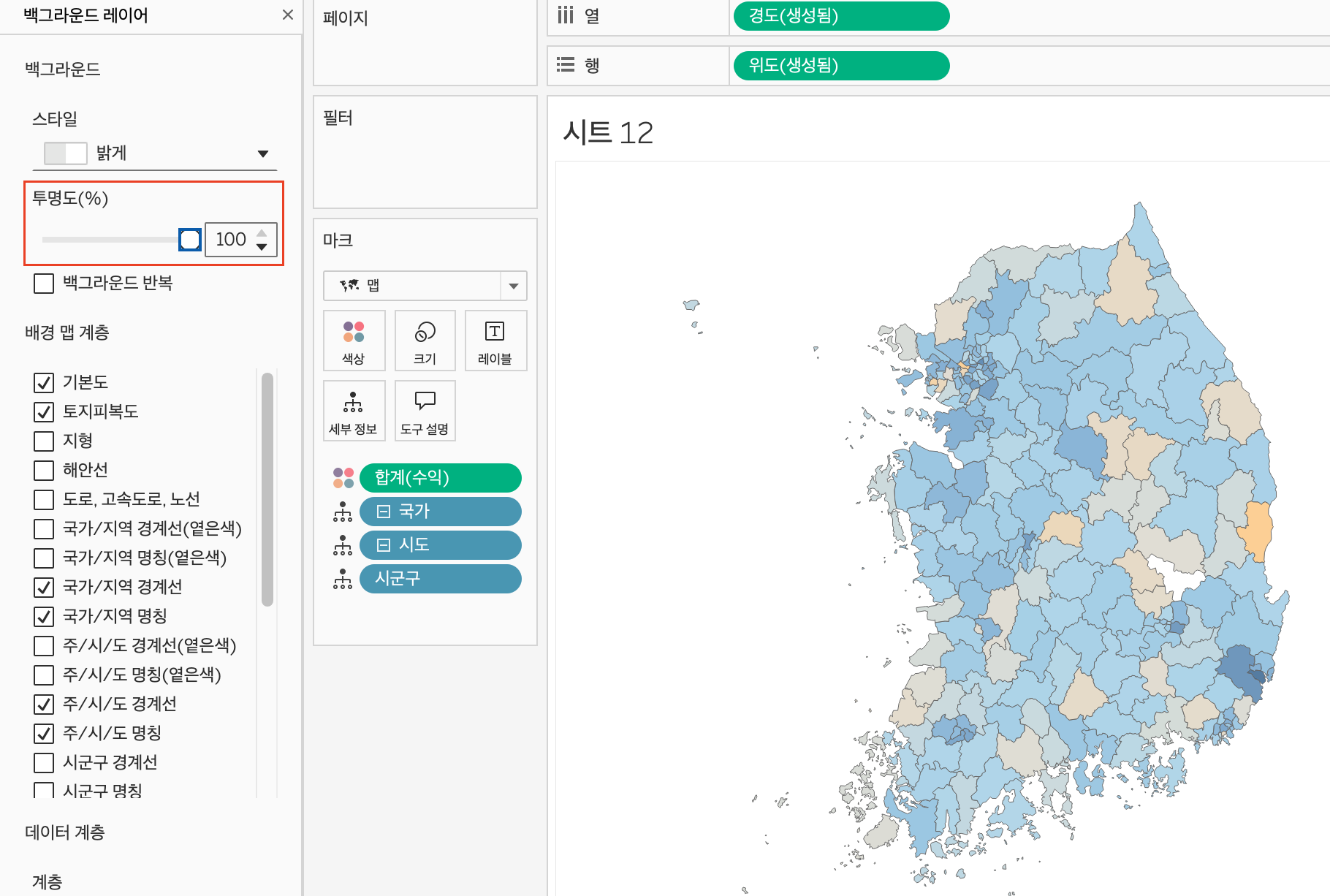Click detail icon beside 국가 pill
The width and height of the screenshot is (1330, 896).
tap(343, 512)
